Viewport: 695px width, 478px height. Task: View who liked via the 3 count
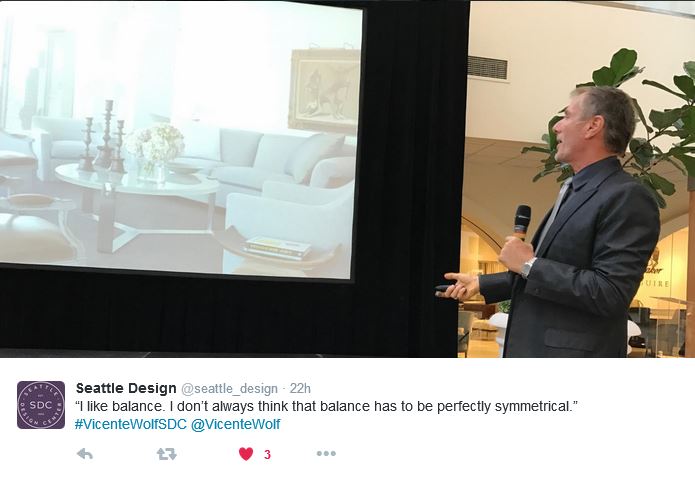click(x=267, y=454)
